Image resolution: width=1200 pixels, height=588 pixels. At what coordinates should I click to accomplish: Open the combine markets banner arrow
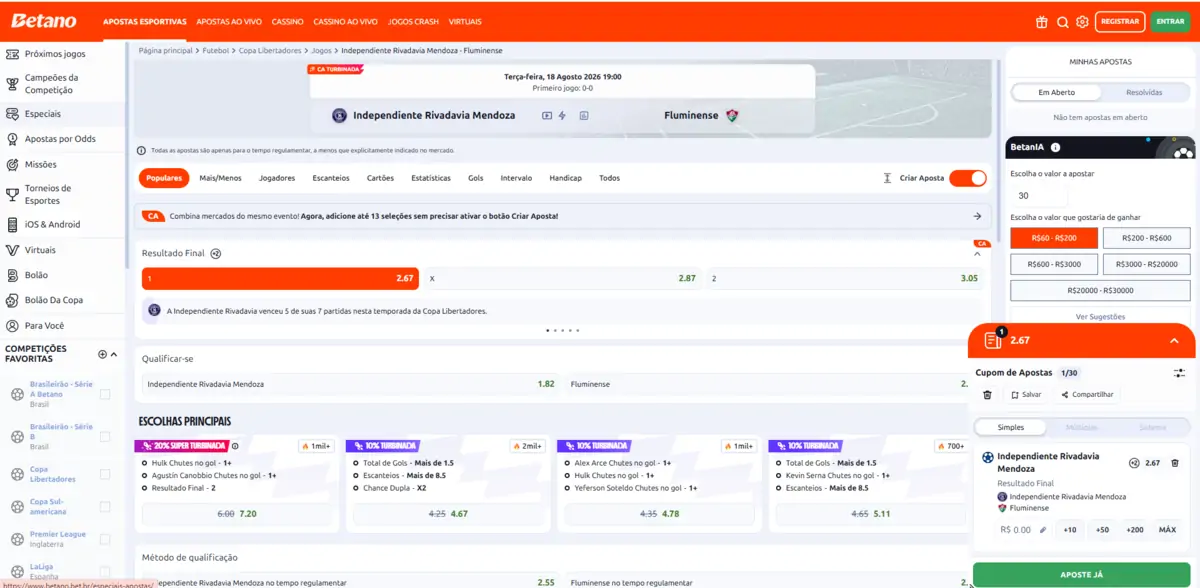(x=977, y=216)
